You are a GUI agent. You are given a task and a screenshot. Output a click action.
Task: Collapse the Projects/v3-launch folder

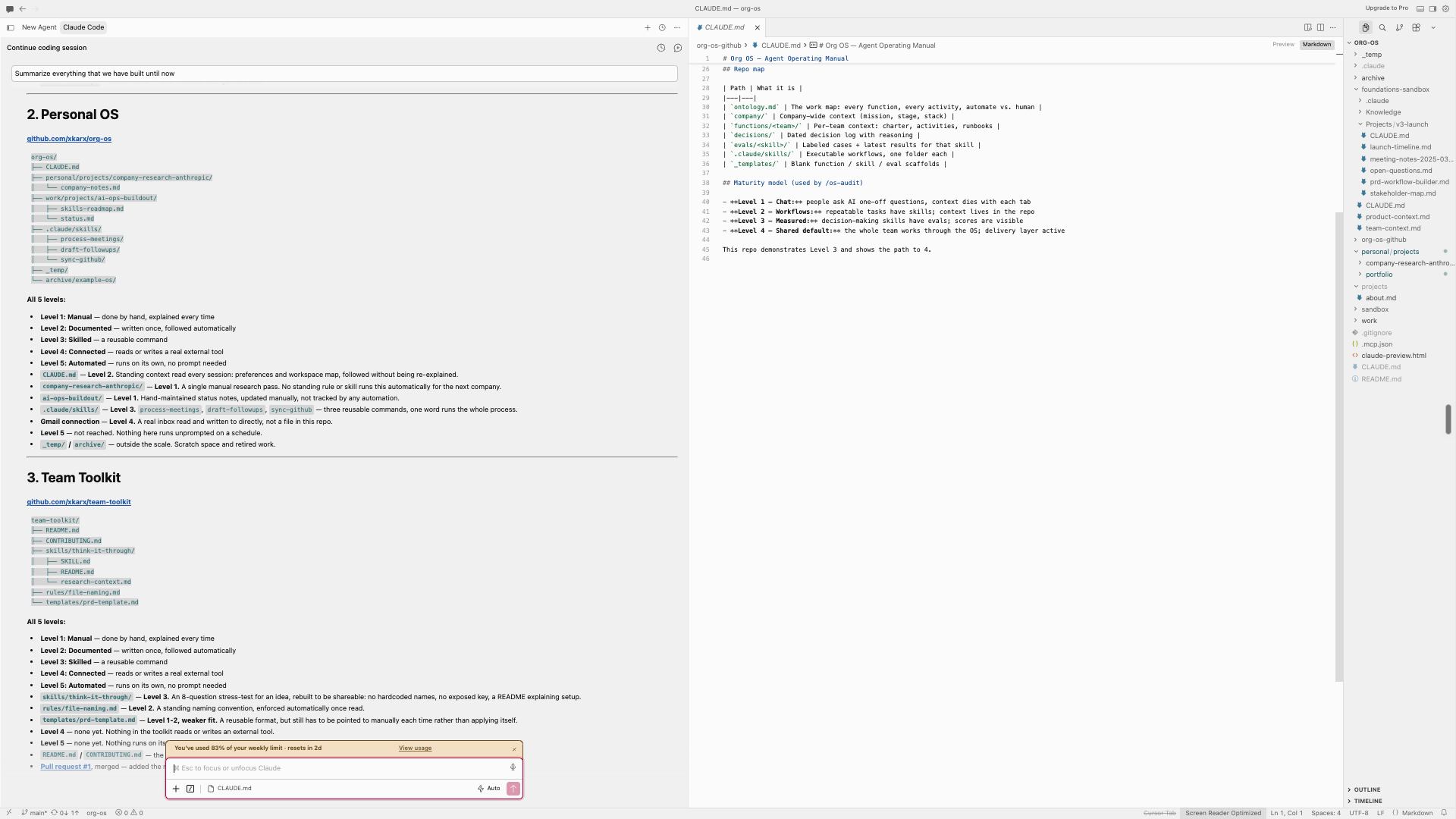click(x=1400, y=124)
